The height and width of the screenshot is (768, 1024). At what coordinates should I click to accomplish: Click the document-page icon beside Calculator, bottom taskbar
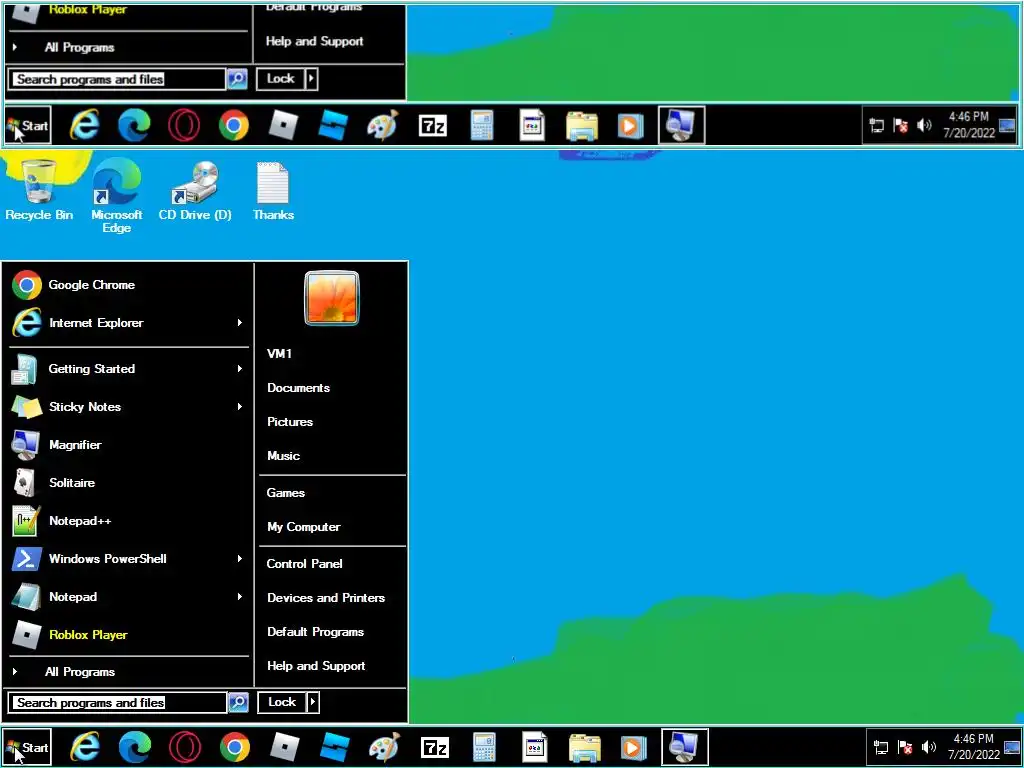(534, 747)
